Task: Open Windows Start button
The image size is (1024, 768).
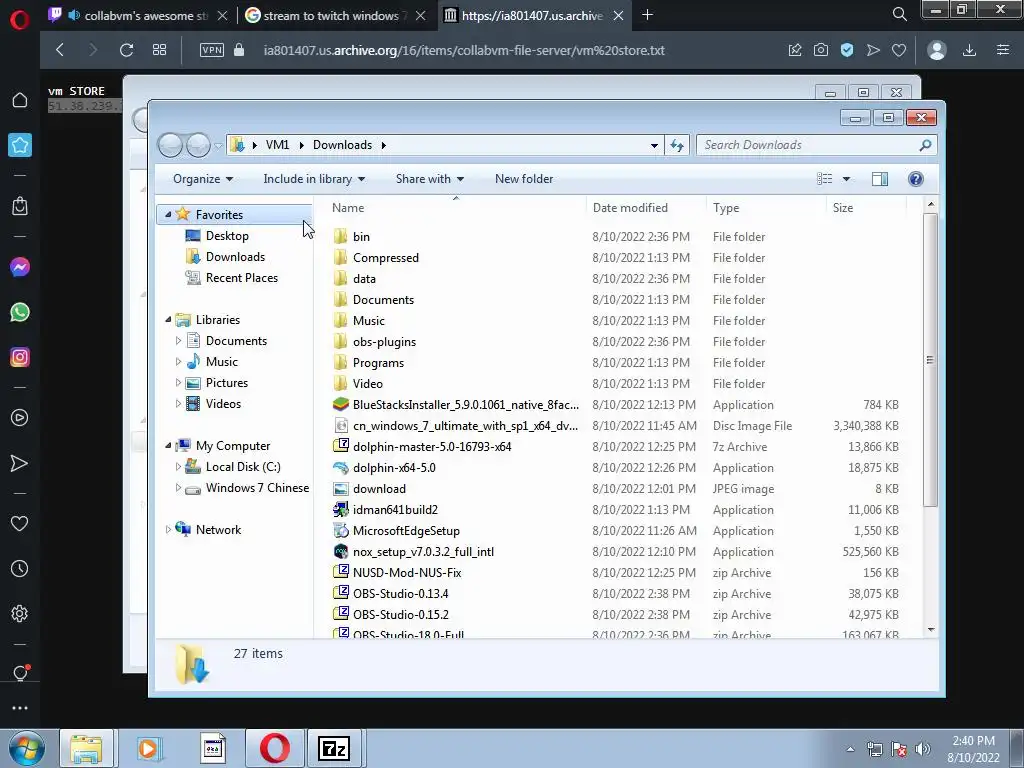Action: [x=26, y=749]
